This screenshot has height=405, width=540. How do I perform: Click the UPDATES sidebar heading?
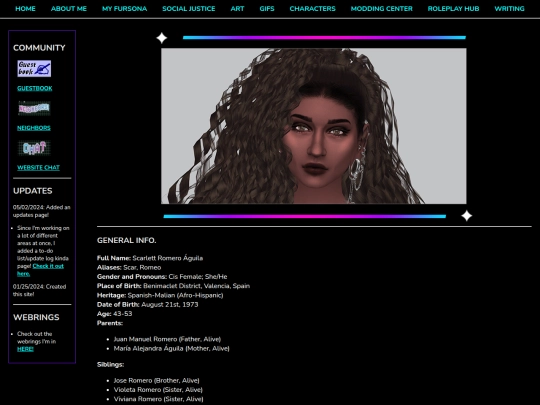(33, 191)
